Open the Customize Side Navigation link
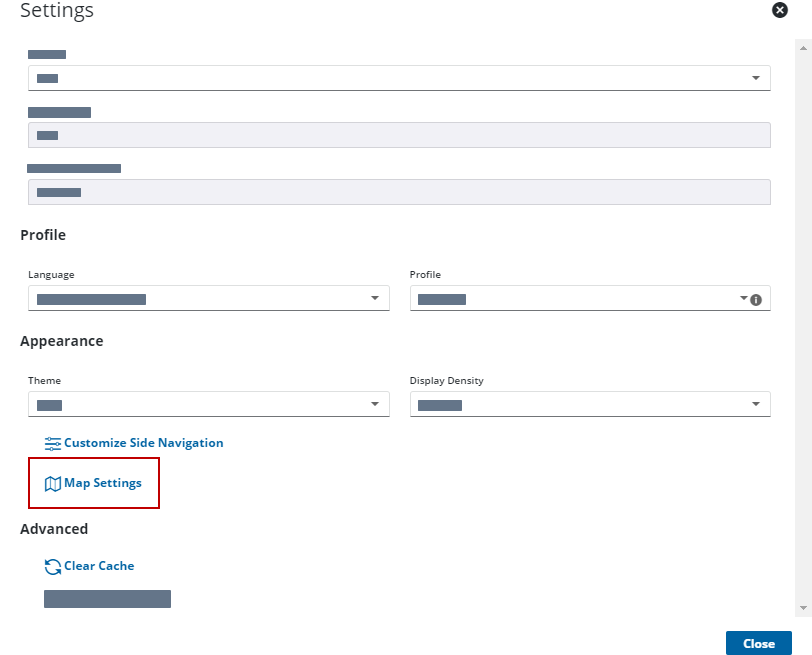The width and height of the screenshot is (812, 655). tap(143, 443)
